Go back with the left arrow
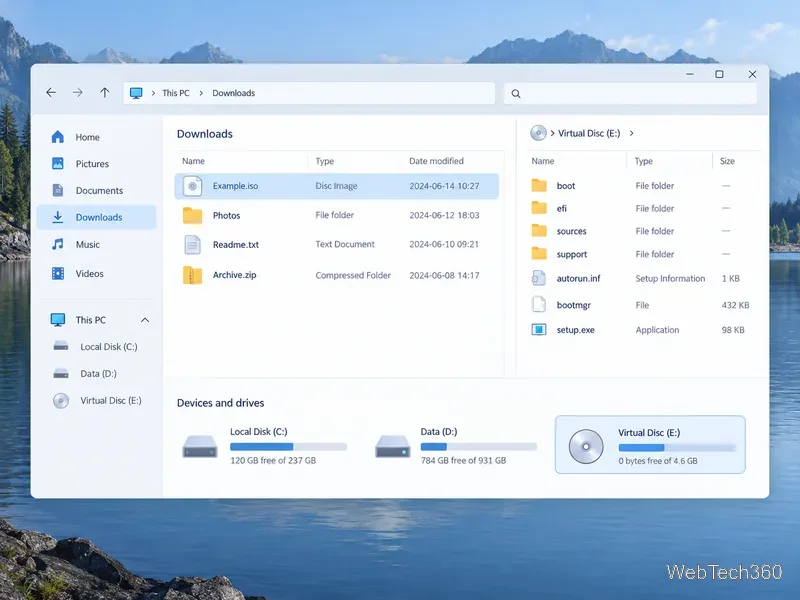The height and width of the screenshot is (600, 800). click(x=51, y=92)
